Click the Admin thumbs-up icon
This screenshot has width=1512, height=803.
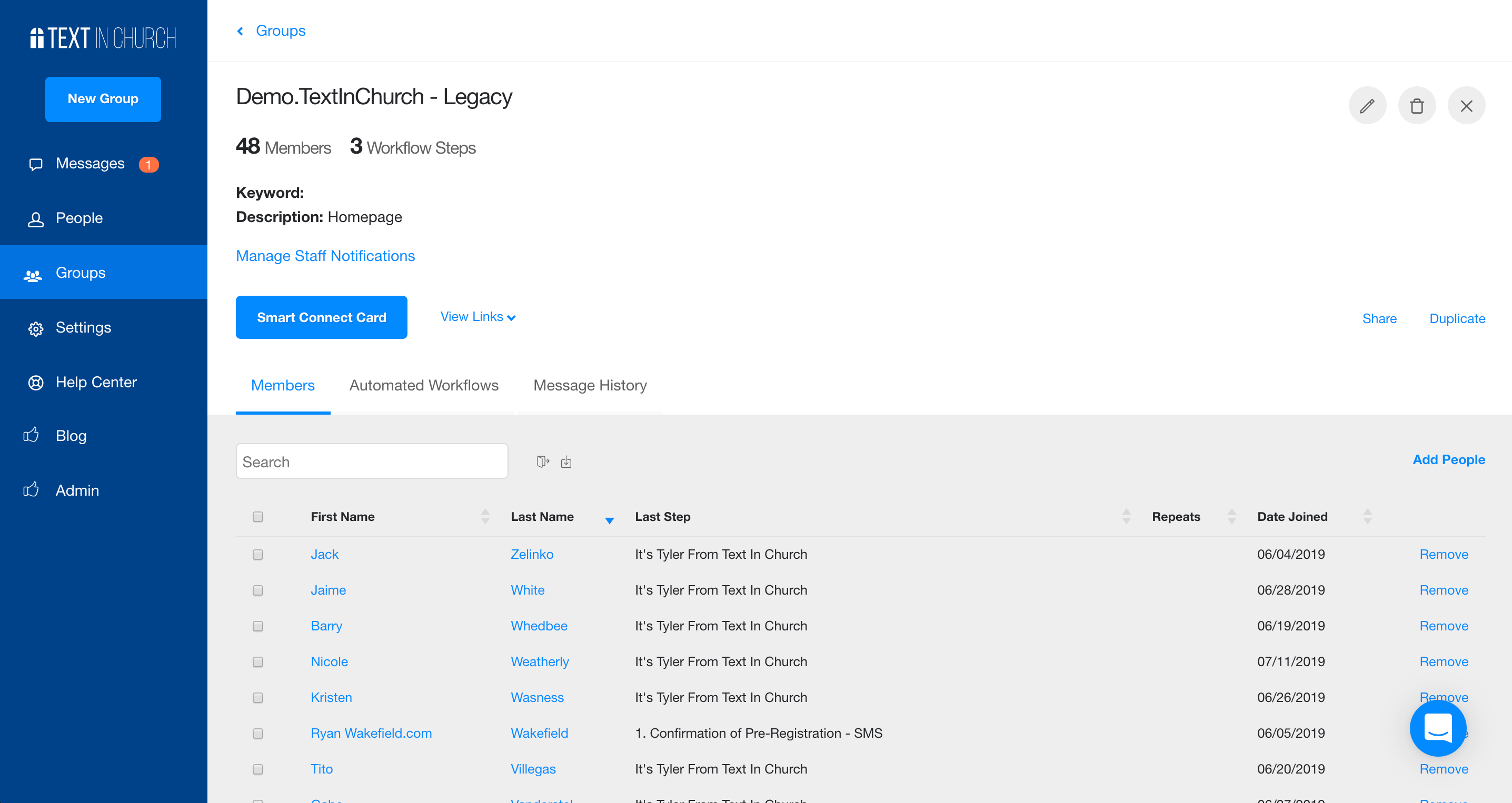tap(31, 489)
